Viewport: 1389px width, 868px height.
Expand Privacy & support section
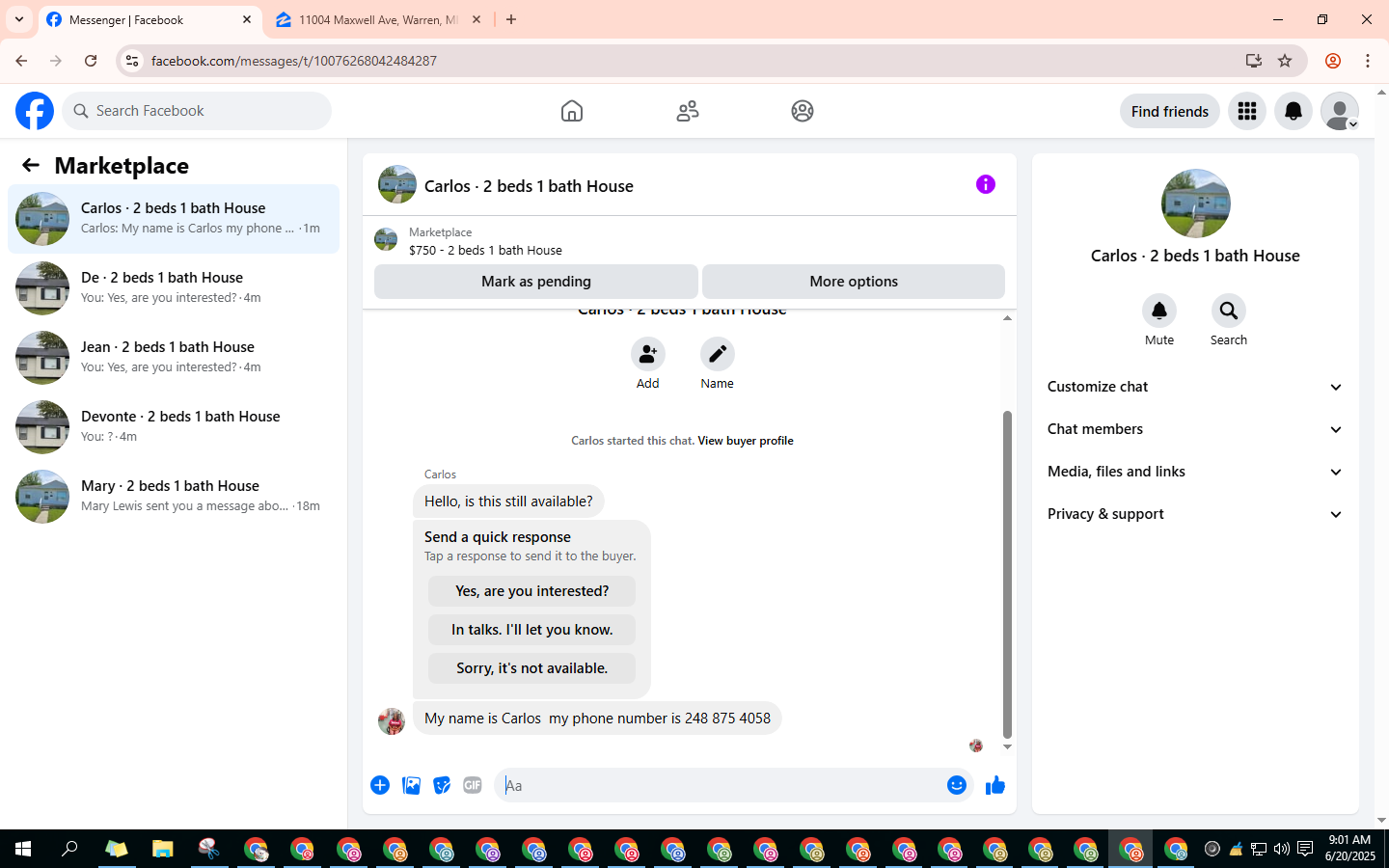pyautogui.click(x=1195, y=514)
